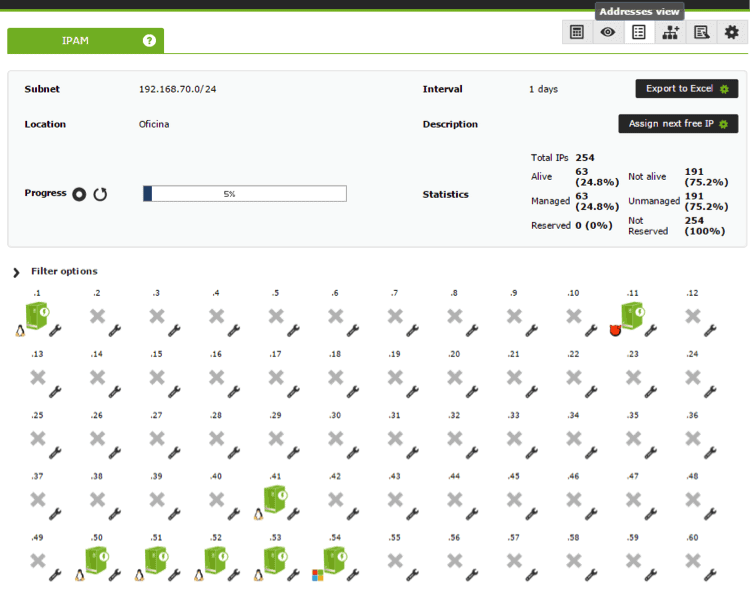This screenshot has height=589, width=750.
Task: Edit address .54 with its wrench icon
Action: (353, 575)
